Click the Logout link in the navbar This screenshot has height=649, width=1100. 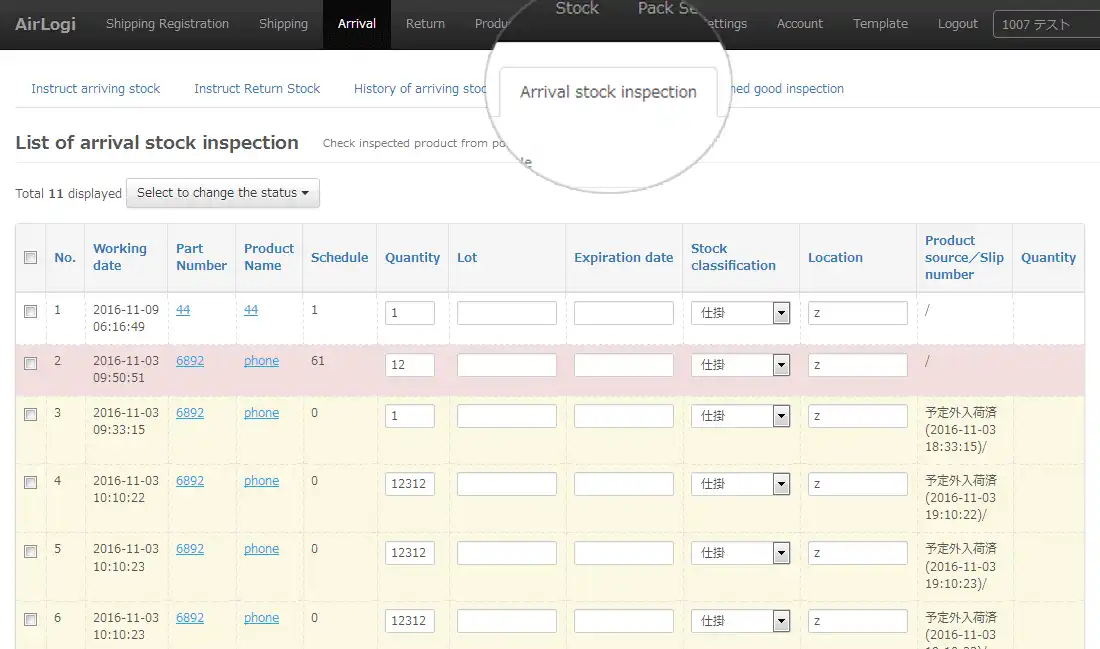pyautogui.click(x=958, y=24)
